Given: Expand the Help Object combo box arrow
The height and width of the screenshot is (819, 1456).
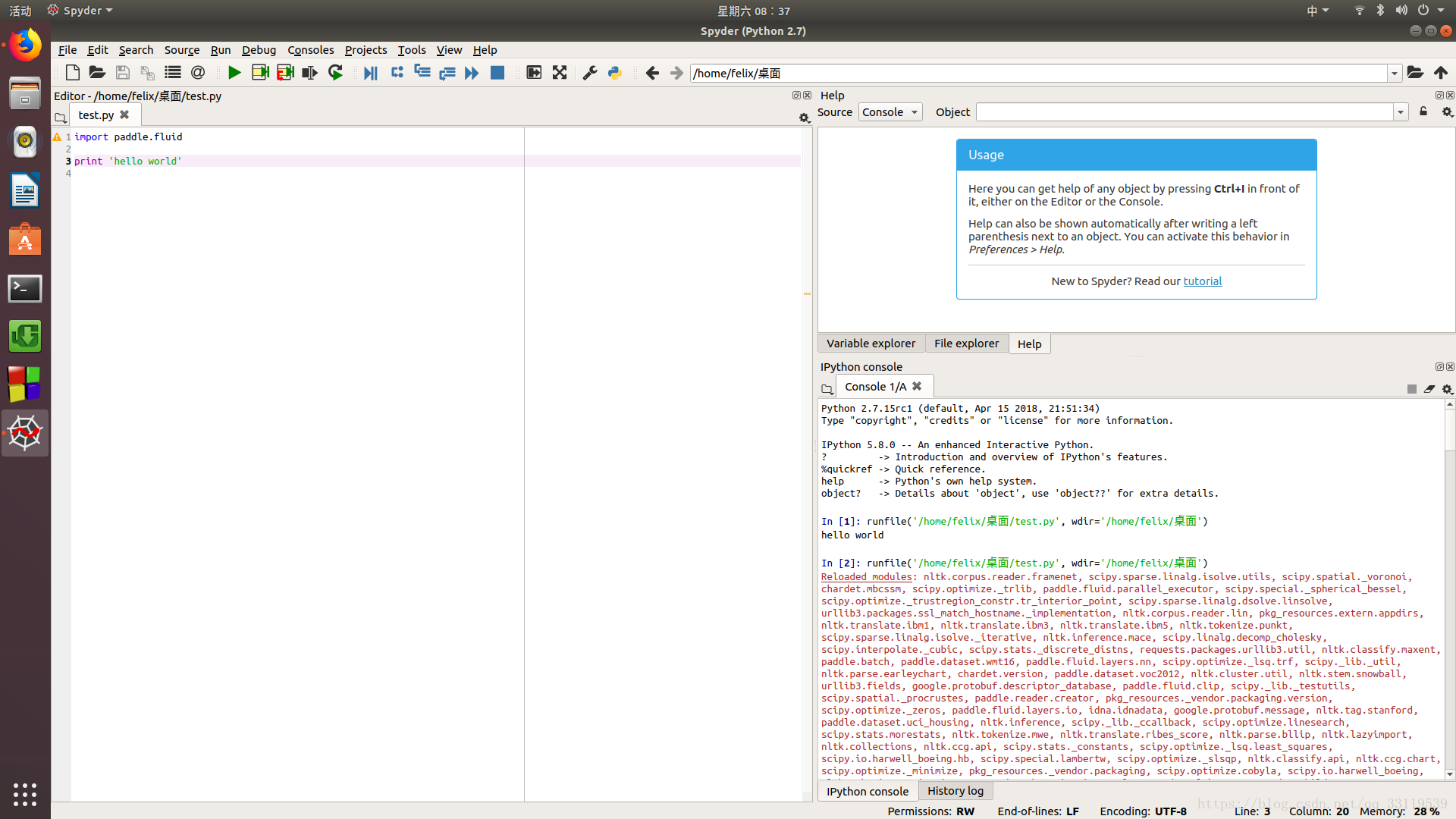Looking at the screenshot, I should (x=1401, y=112).
